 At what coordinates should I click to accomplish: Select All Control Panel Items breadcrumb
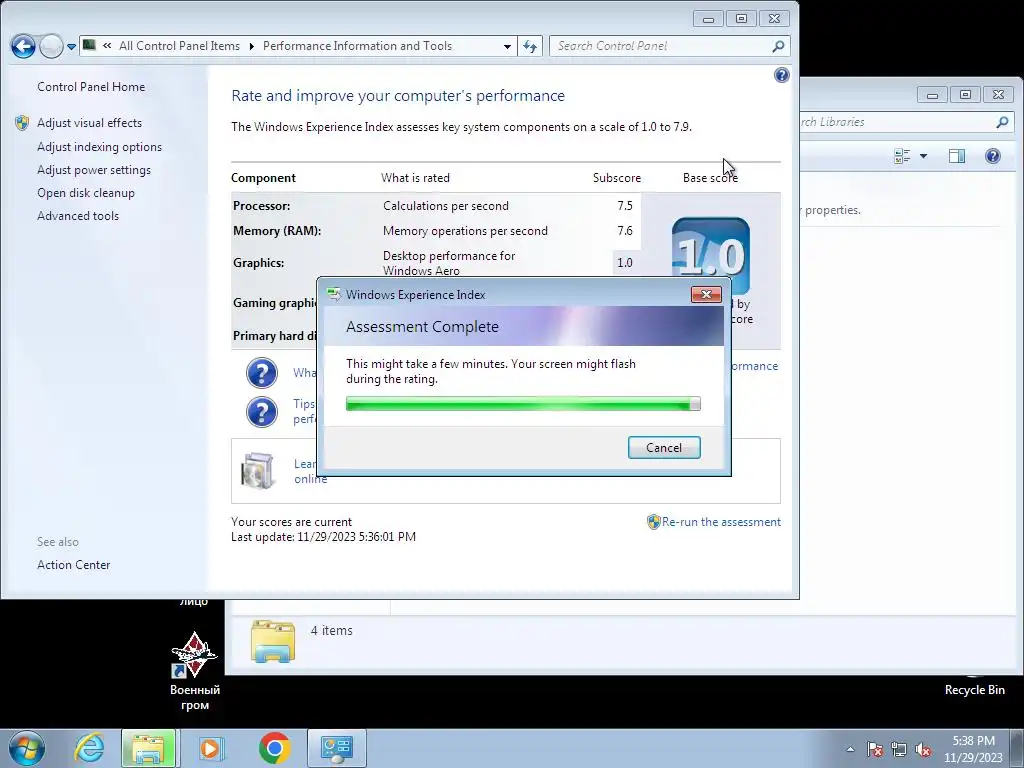pyautogui.click(x=179, y=46)
